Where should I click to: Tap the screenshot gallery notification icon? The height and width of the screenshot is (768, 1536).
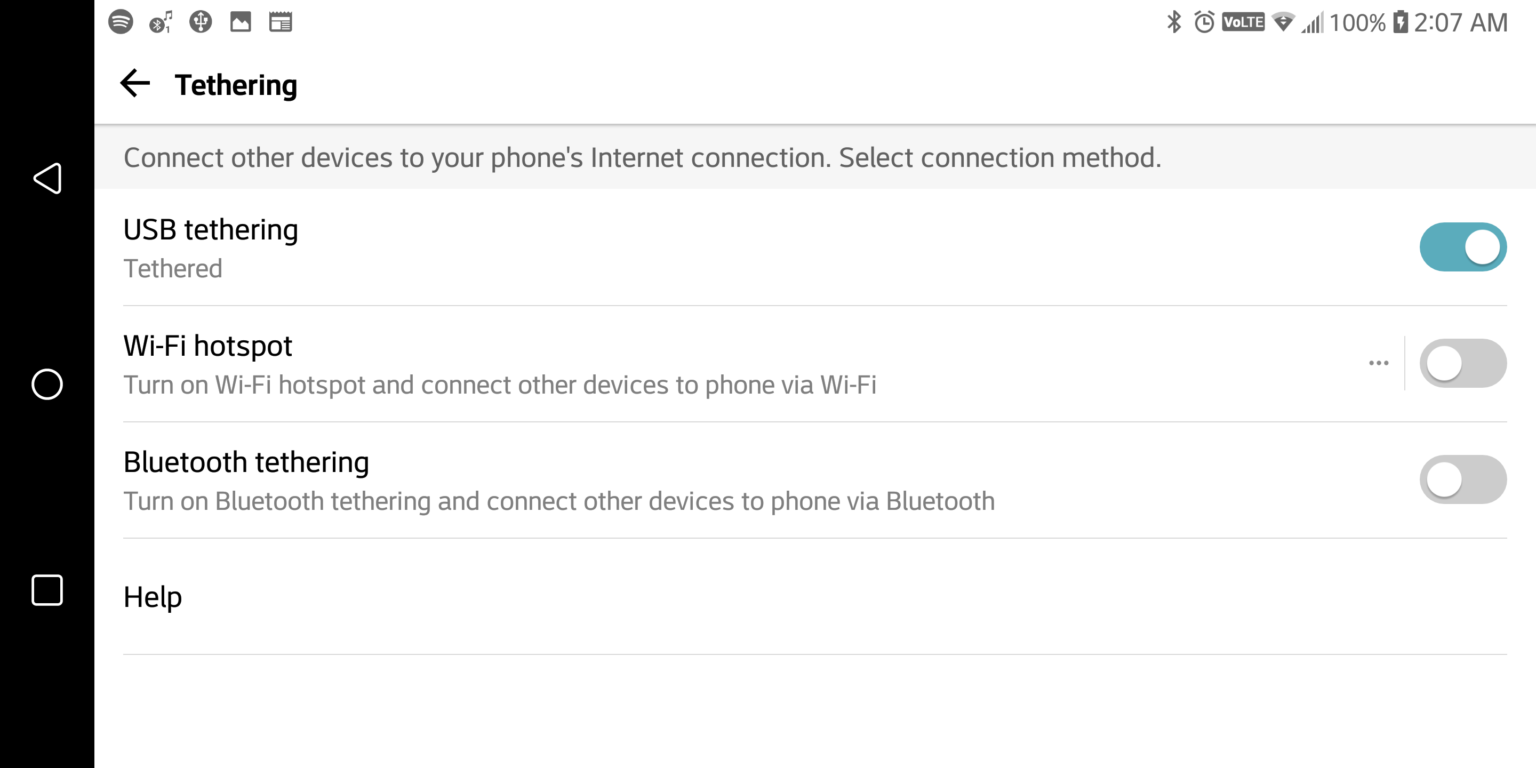pos(240,21)
